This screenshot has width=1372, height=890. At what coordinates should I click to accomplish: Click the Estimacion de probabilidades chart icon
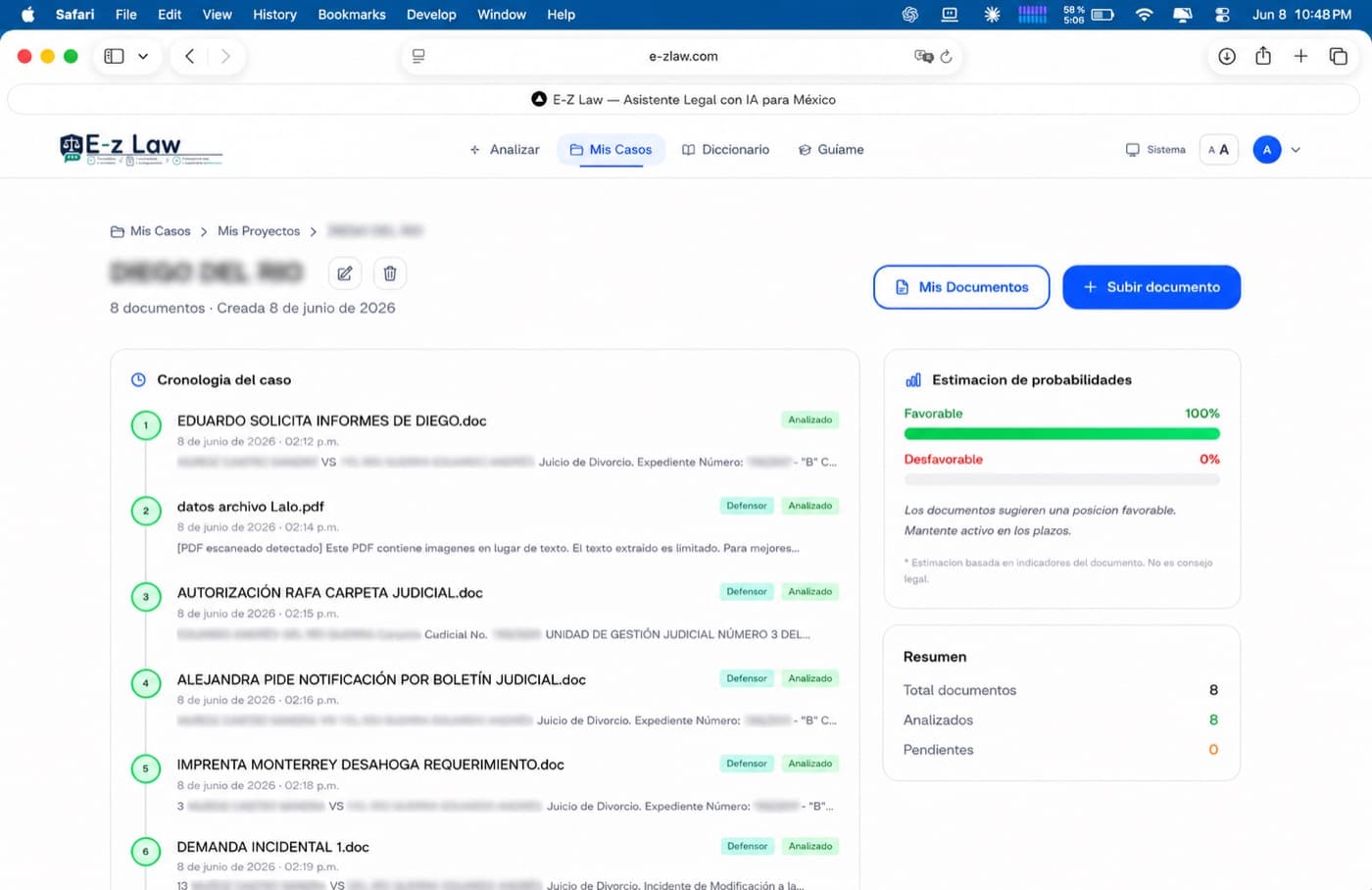913,379
